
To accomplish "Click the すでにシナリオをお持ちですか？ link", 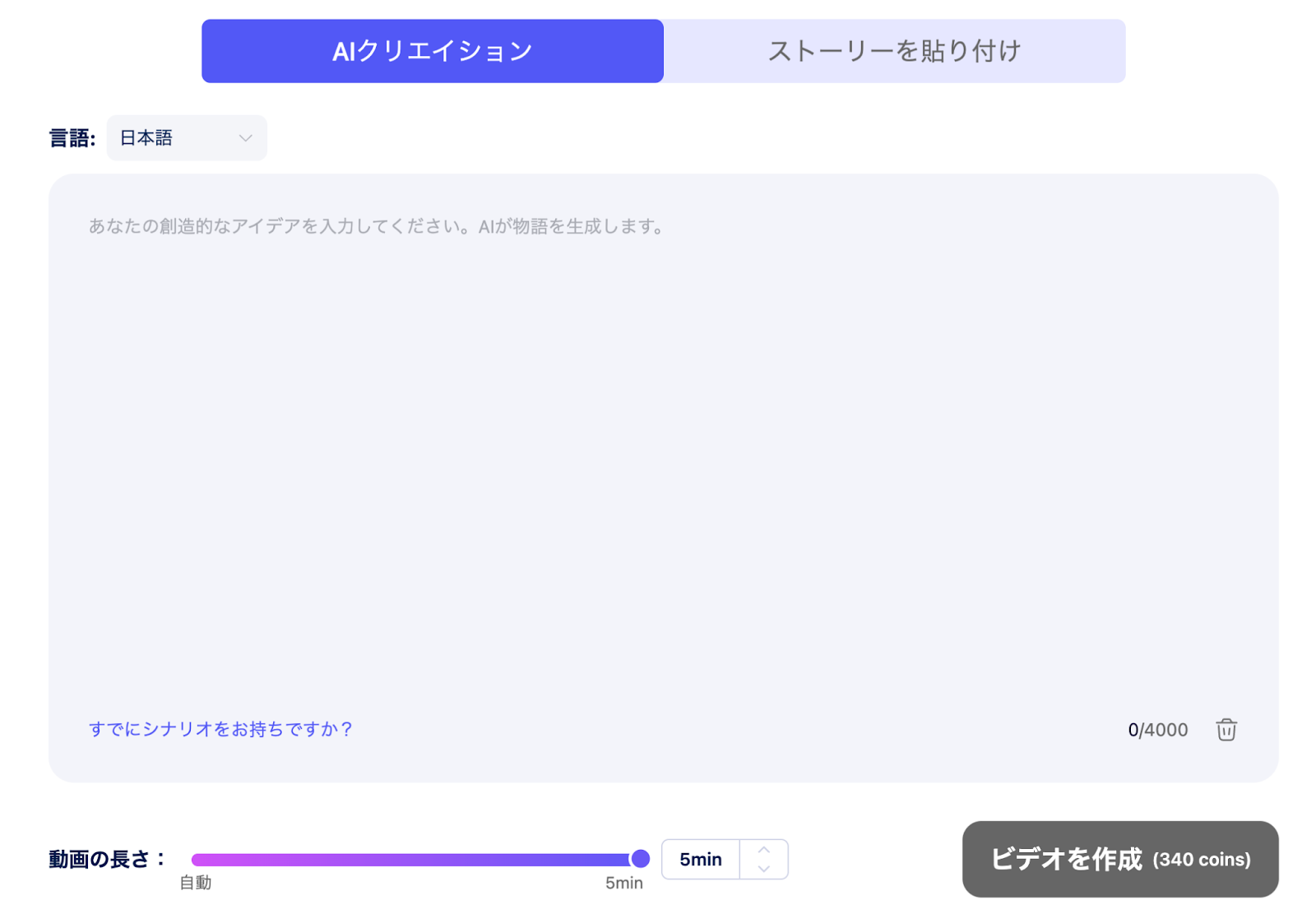I will (220, 729).
